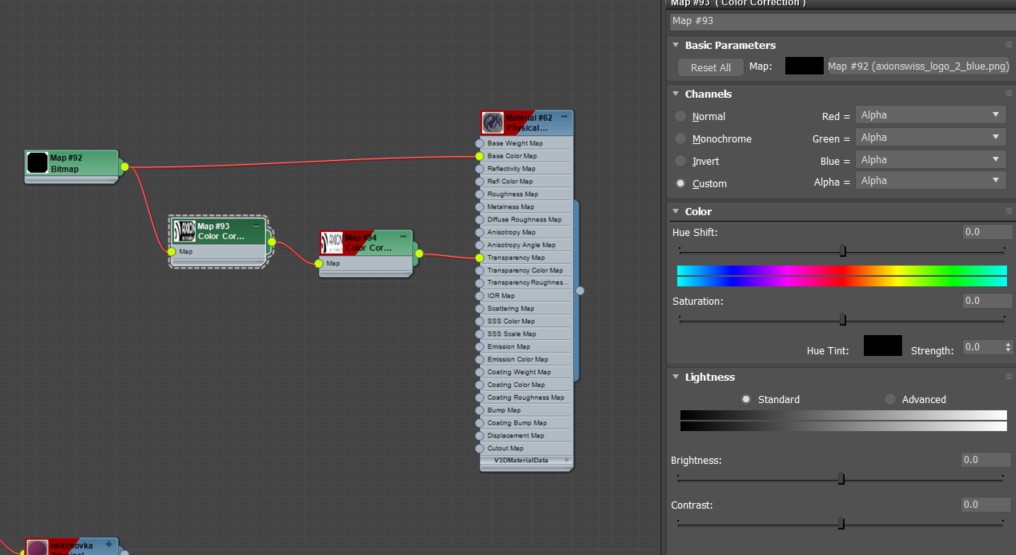Click the hue spectrum color bar
The width and height of the screenshot is (1016, 555).
coord(842,276)
